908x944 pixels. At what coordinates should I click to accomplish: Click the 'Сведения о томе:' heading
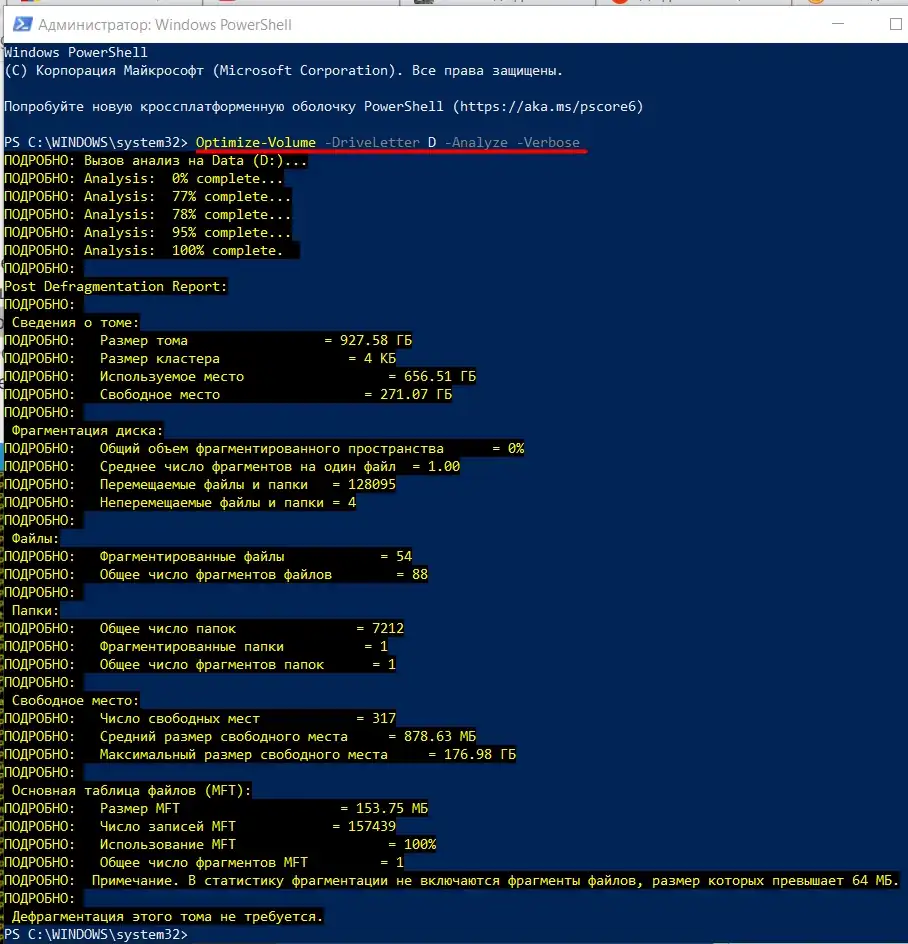[75, 323]
